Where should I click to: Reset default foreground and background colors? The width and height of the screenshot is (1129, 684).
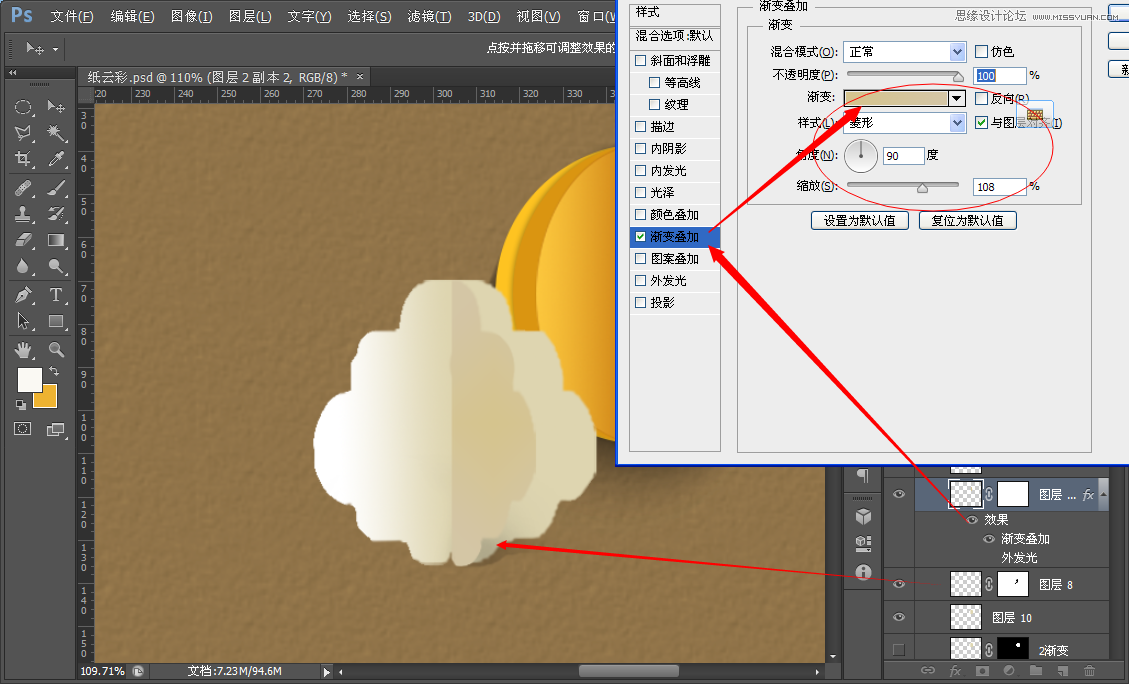(21, 405)
